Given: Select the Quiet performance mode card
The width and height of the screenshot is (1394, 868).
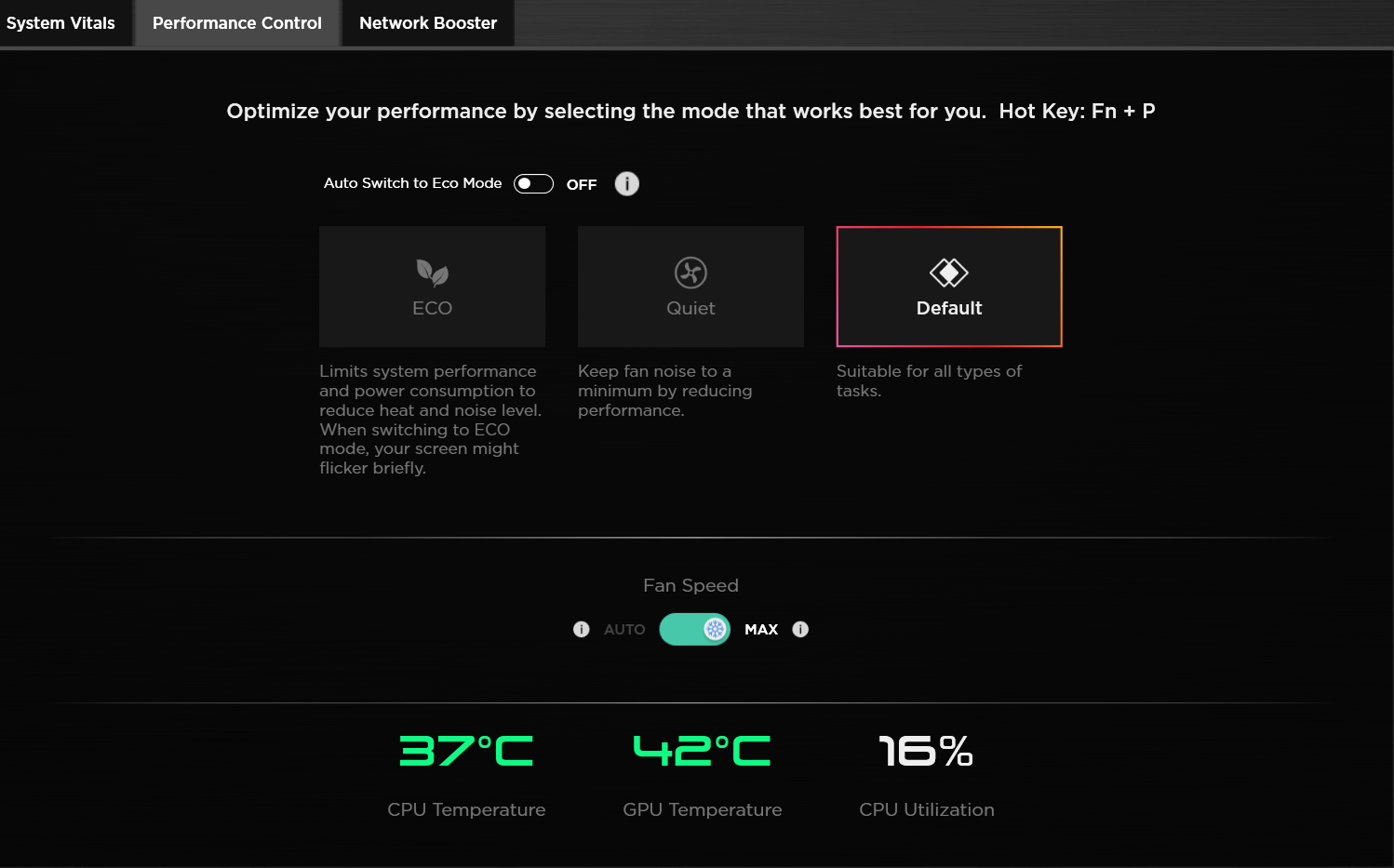Looking at the screenshot, I should pos(690,287).
